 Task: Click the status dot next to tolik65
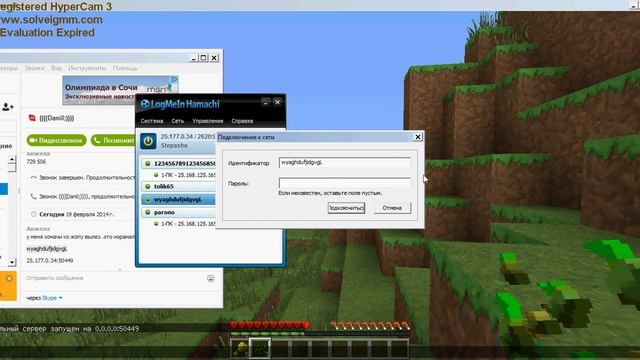pyautogui.click(x=148, y=187)
